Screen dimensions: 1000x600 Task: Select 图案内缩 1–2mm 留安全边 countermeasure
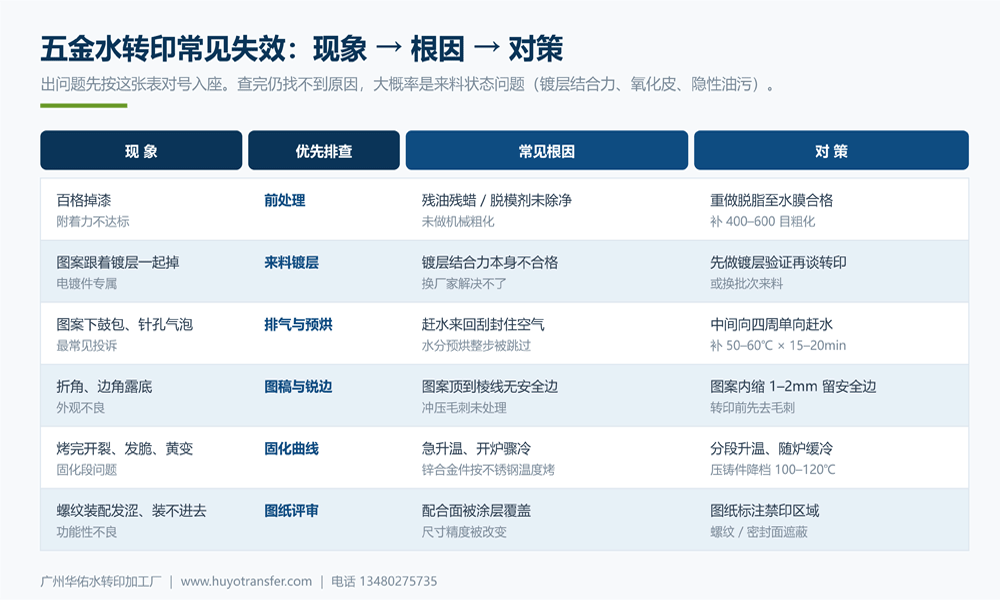point(793,386)
